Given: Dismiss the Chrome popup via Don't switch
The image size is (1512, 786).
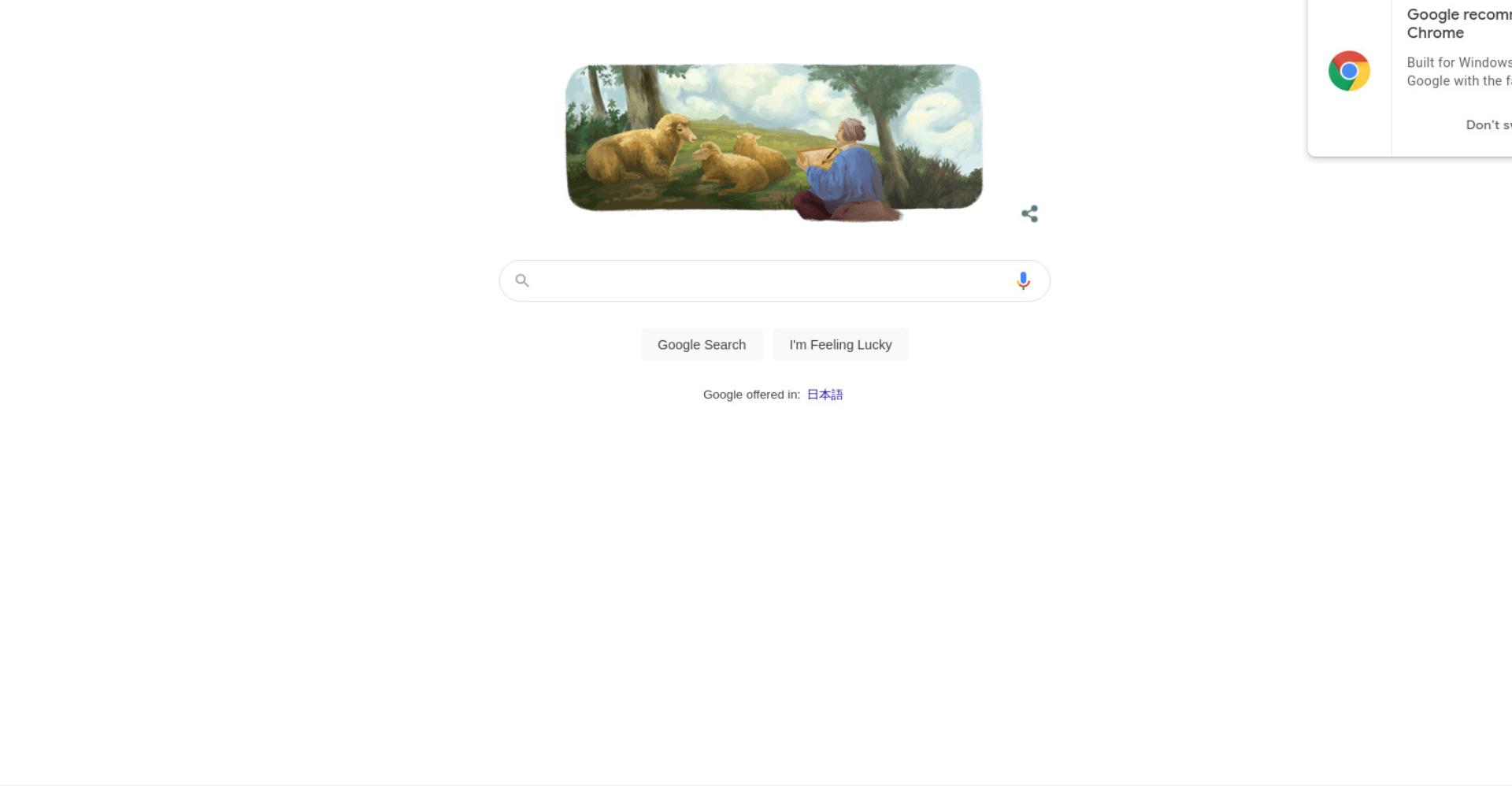Looking at the screenshot, I should point(1488,124).
